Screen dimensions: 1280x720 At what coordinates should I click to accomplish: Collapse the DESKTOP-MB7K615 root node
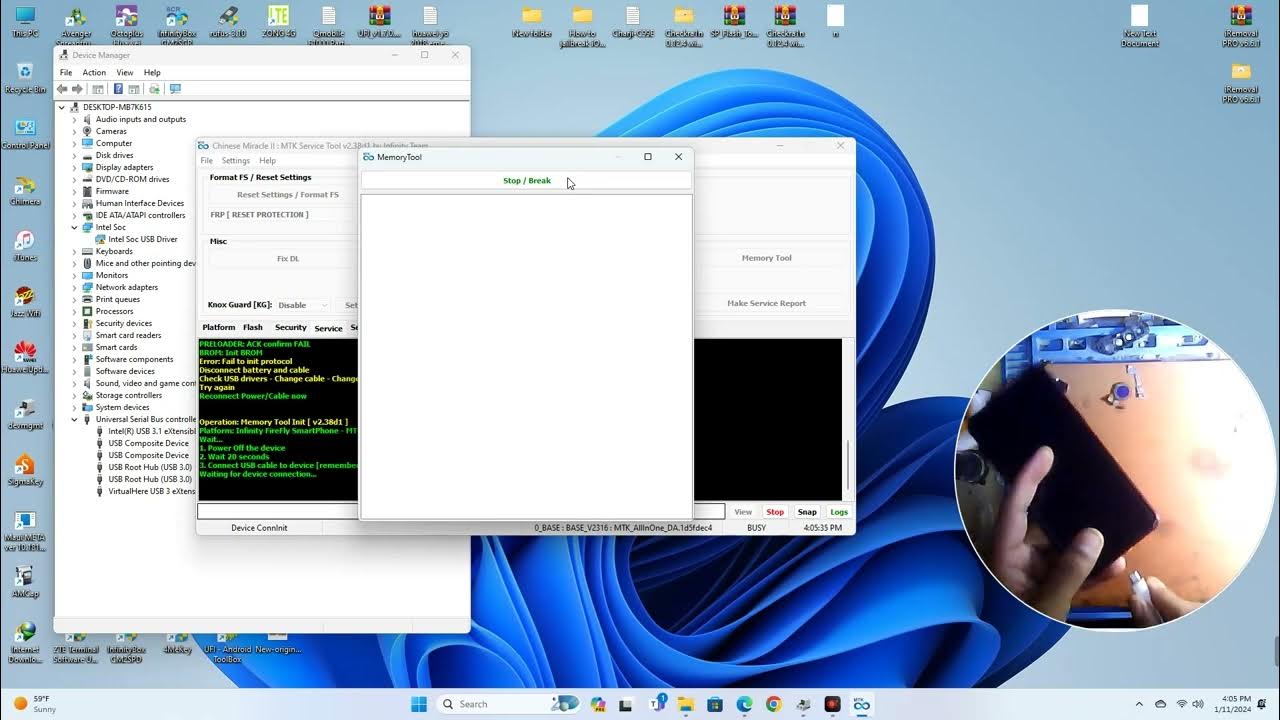coord(62,107)
